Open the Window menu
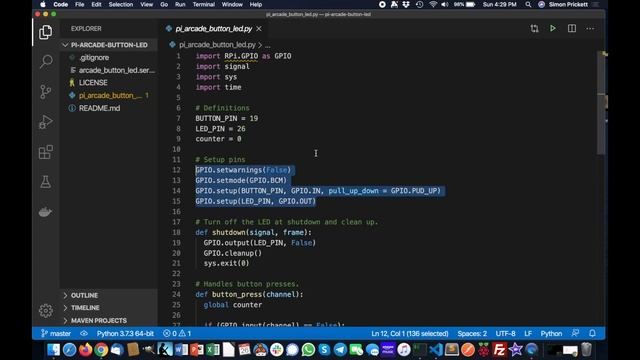 pyautogui.click(x=232, y=4)
